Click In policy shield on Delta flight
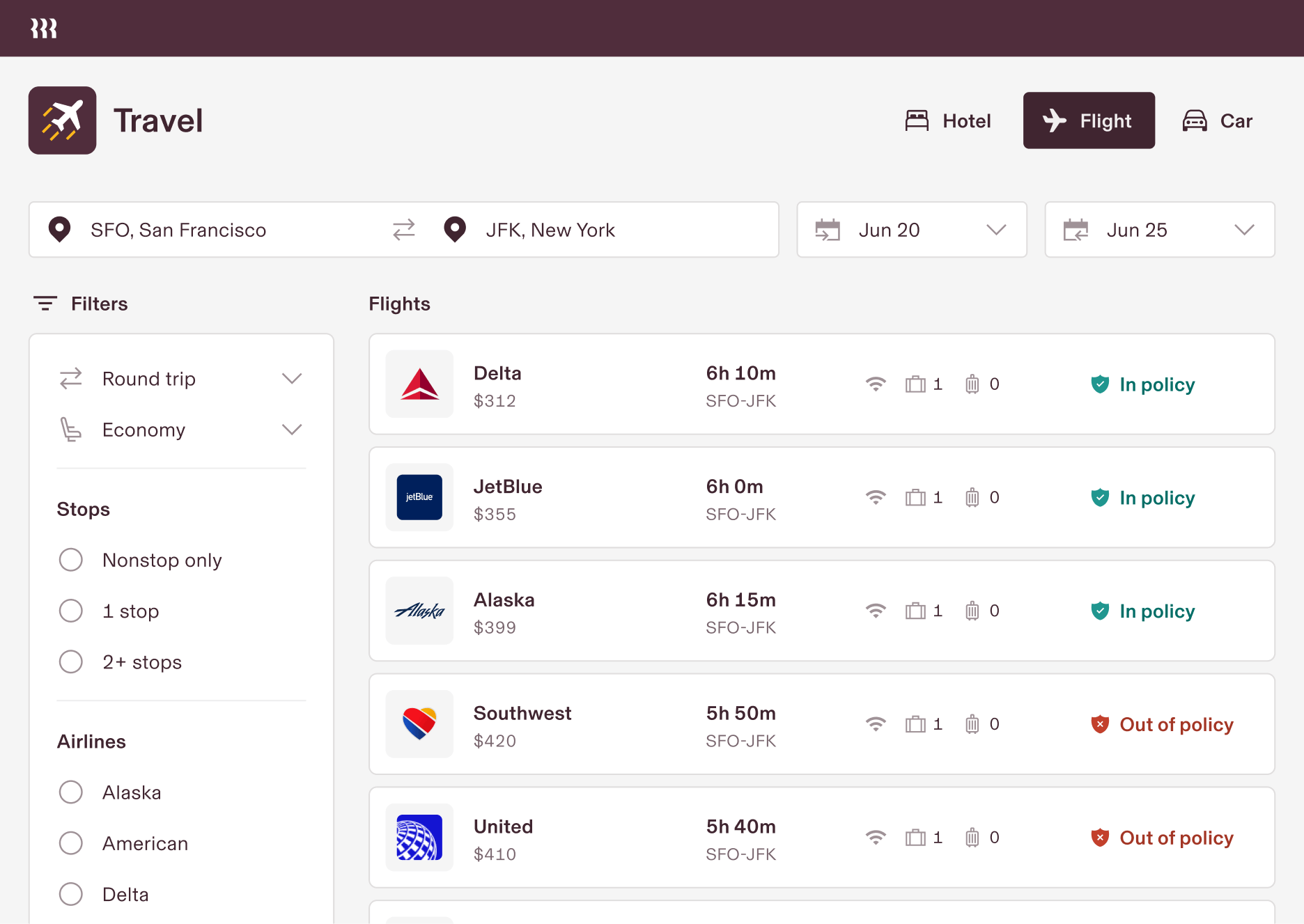The image size is (1304, 924). pyautogui.click(x=1100, y=384)
